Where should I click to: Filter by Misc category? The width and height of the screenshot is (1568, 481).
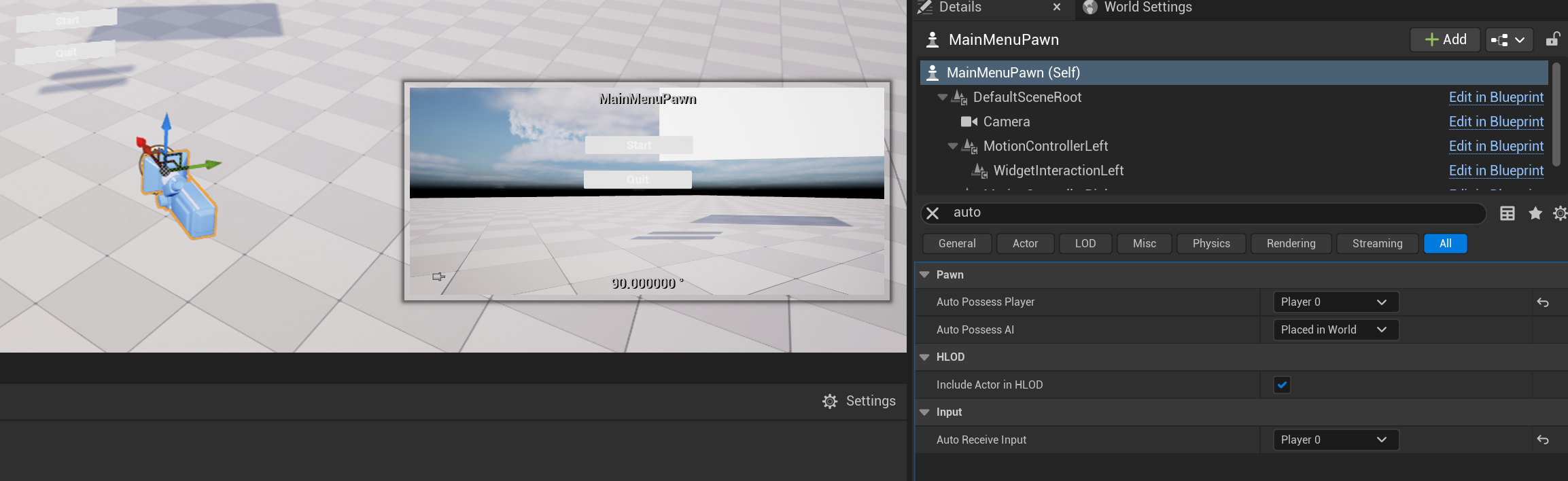[x=1145, y=244]
